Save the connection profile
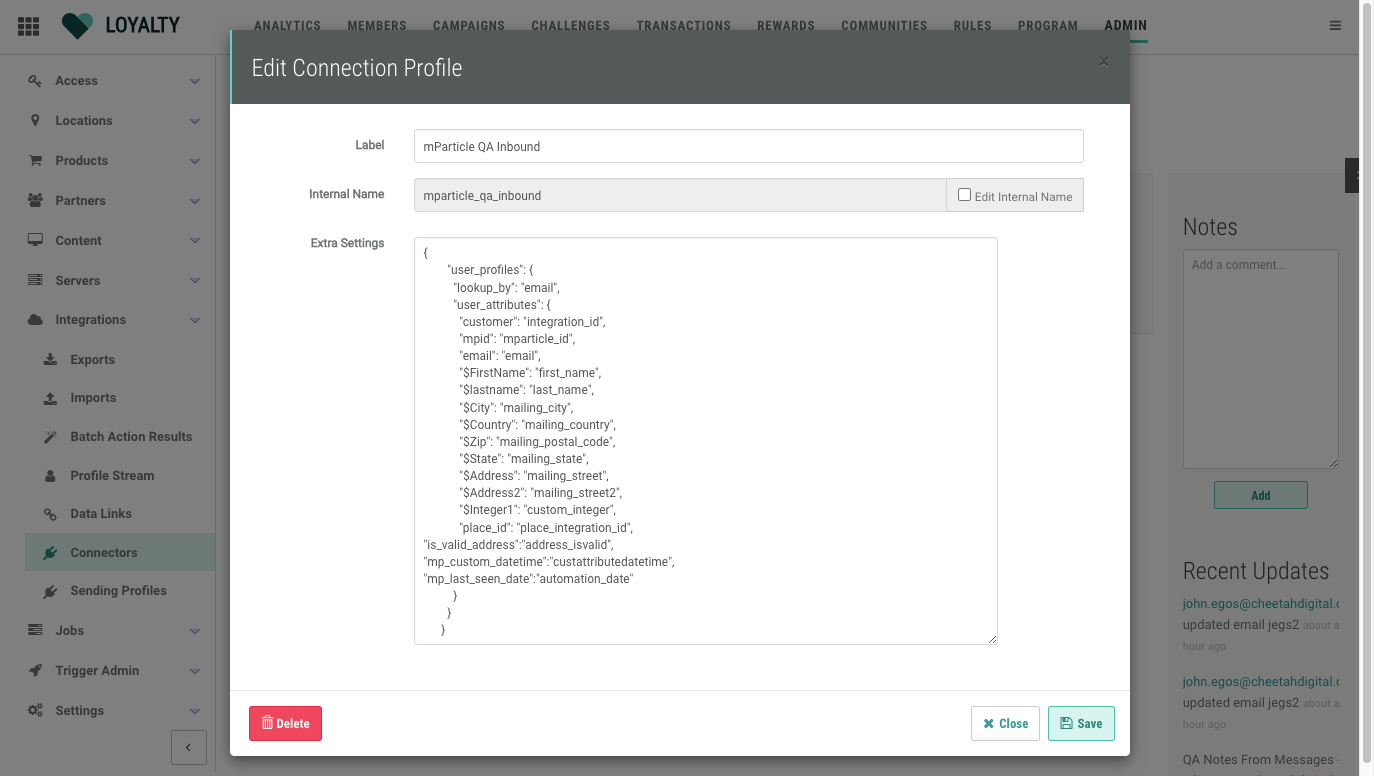This screenshot has height=776, width=1374. tap(1081, 724)
